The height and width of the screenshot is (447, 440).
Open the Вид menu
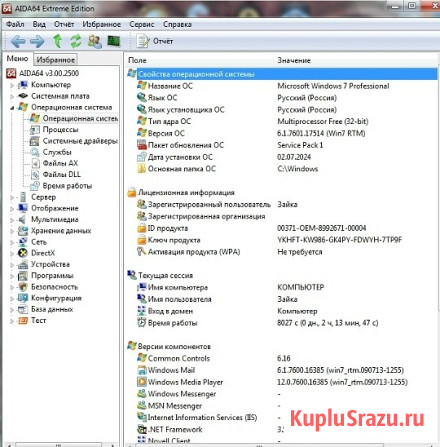pos(39,24)
